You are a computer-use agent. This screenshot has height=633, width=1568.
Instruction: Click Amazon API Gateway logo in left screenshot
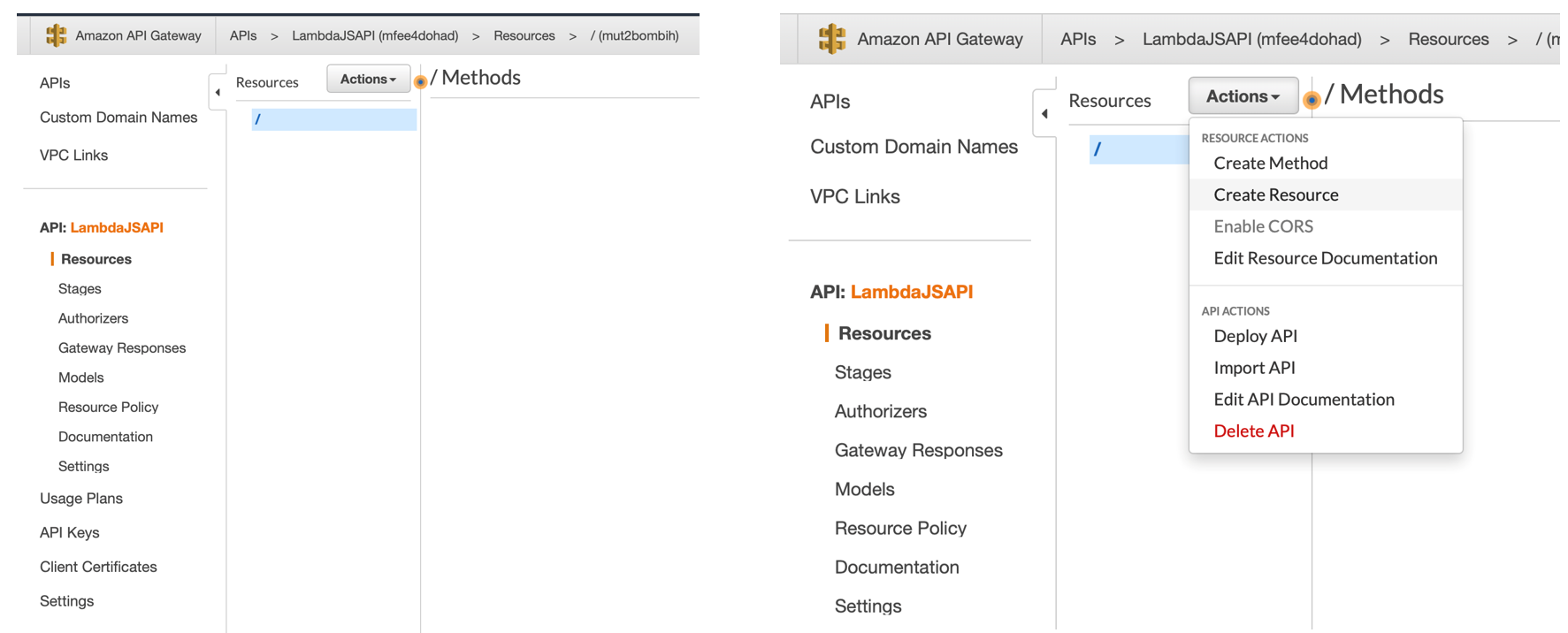57,35
